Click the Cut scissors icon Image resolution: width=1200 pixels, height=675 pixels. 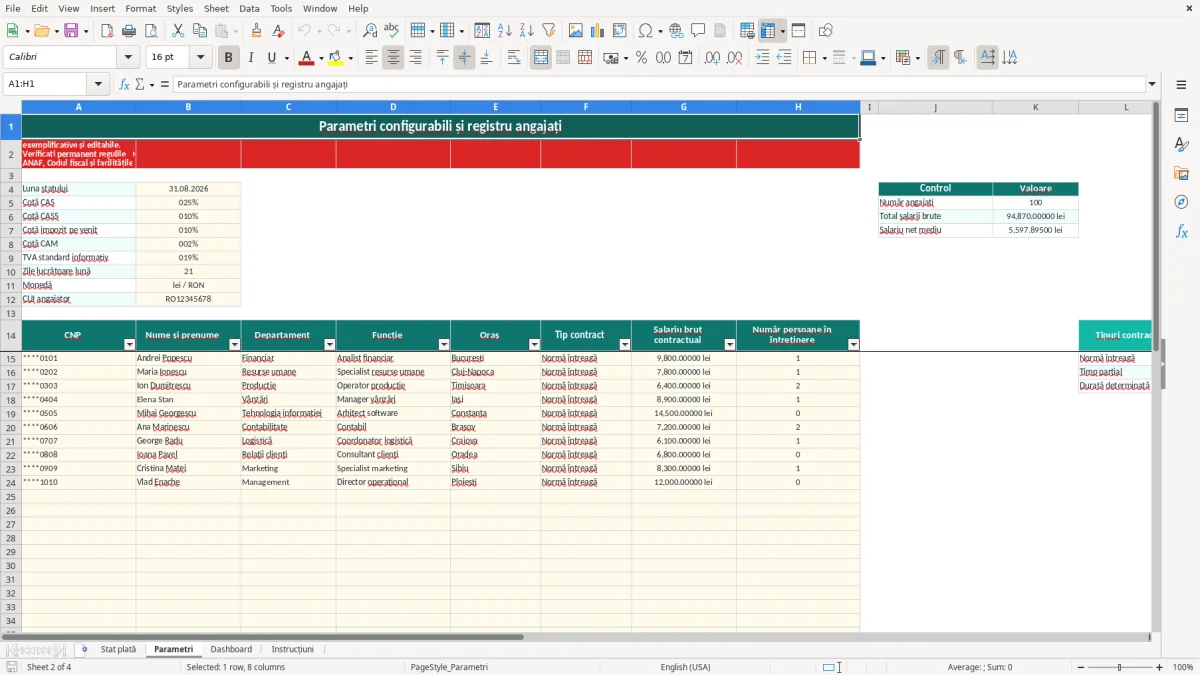(x=177, y=31)
